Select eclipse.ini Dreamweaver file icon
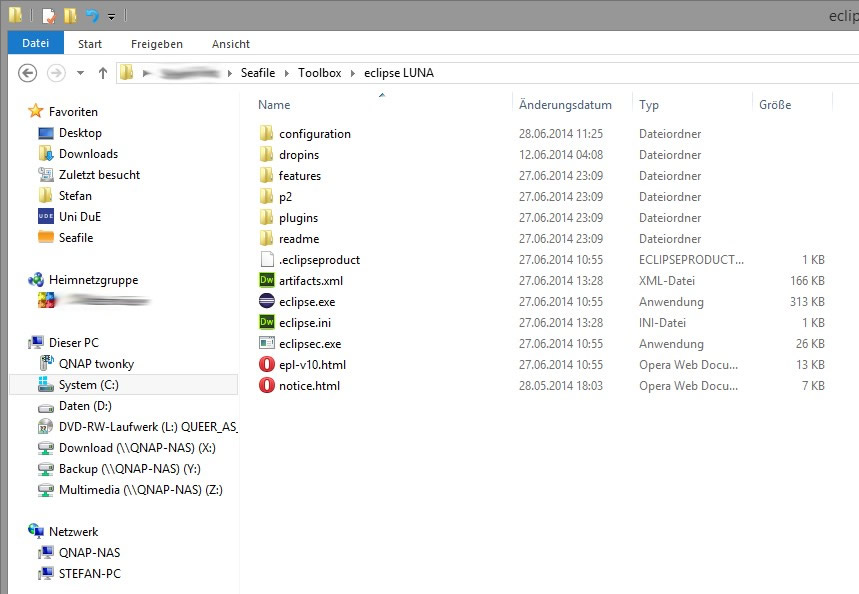Viewport: 859px width, 594px height. pos(266,322)
